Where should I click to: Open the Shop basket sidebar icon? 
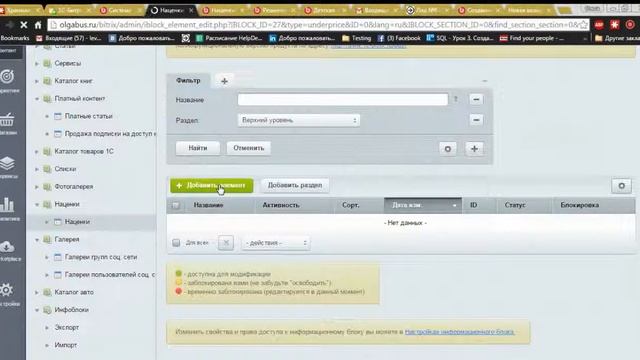(x=7, y=120)
